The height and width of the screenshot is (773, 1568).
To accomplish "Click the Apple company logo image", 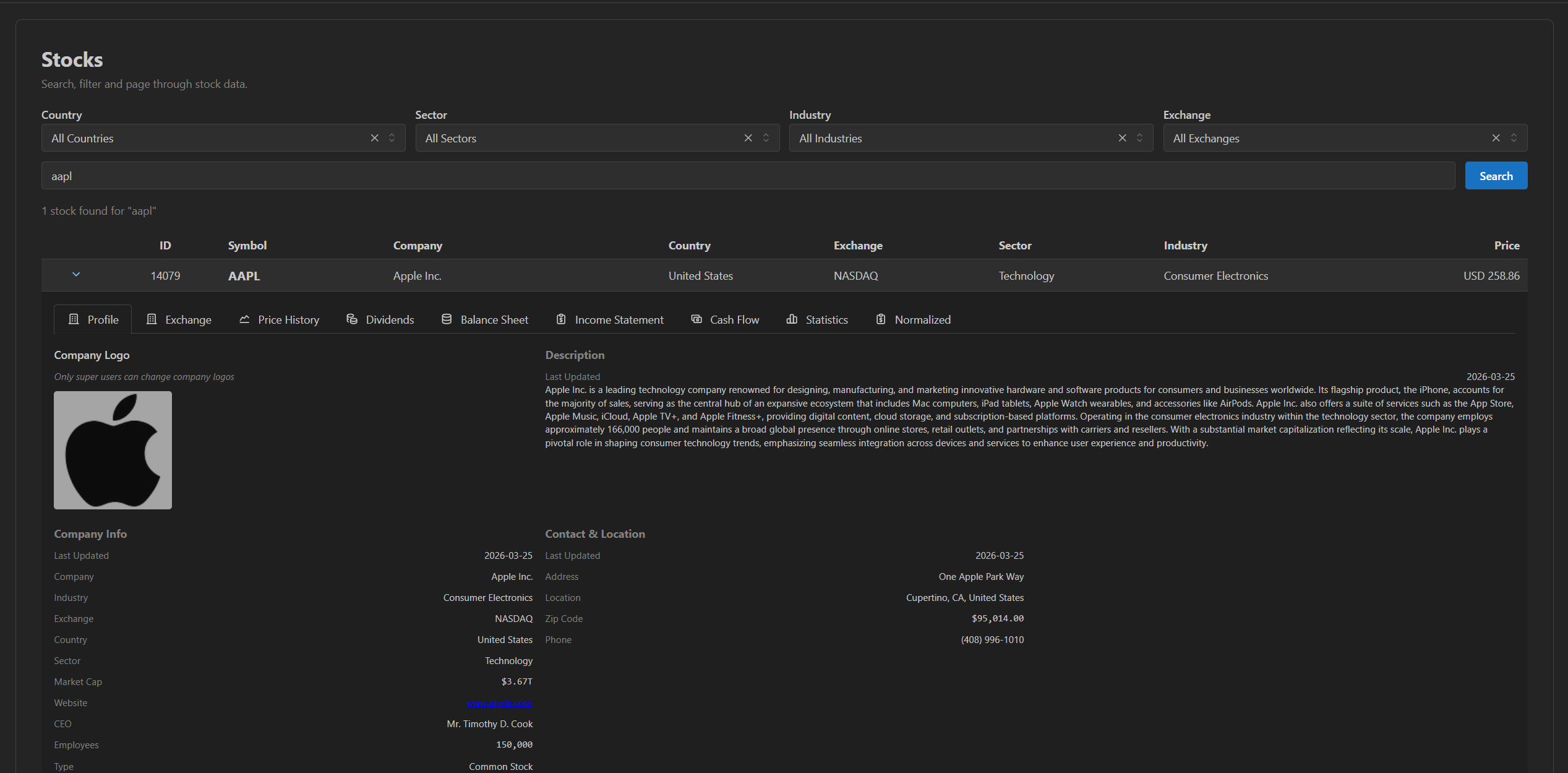I will 113,450.
